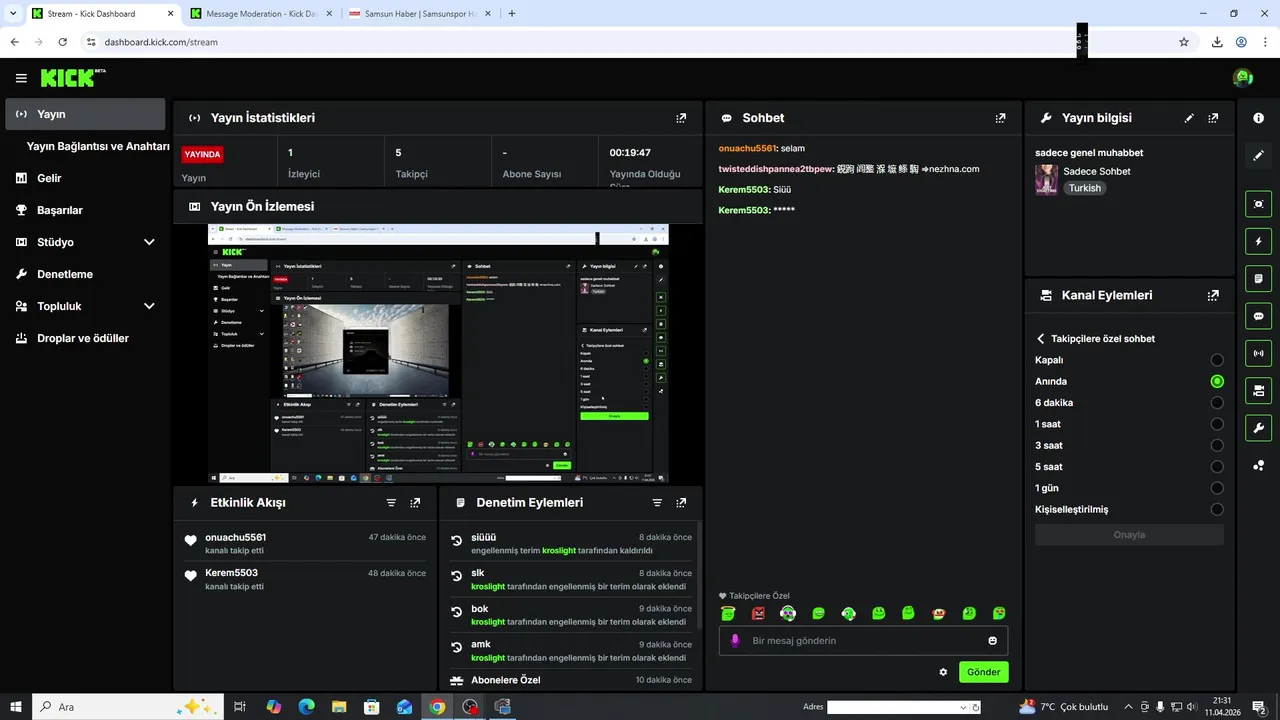Screen dimensions: 1280x720
Task: Select the Kişiselleştirilmiş radio option
Action: pyautogui.click(x=1217, y=509)
